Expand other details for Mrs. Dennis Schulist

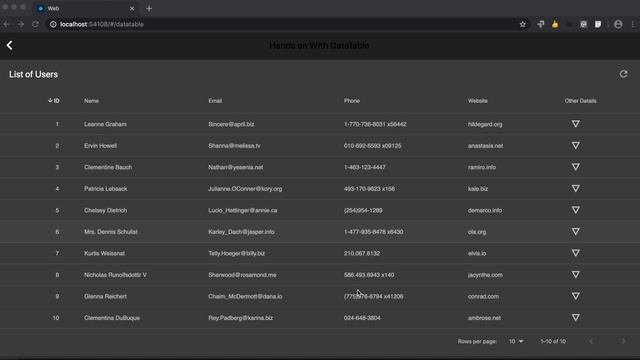coord(576,231)
